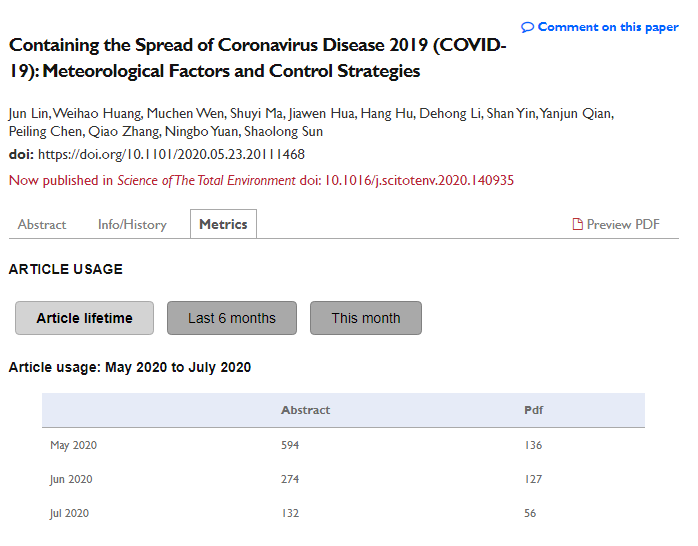Image resolution: width=698 pixels, height=546 pixels.
Task: Click the speech bubble comment icon
Action: click(527, 27)
